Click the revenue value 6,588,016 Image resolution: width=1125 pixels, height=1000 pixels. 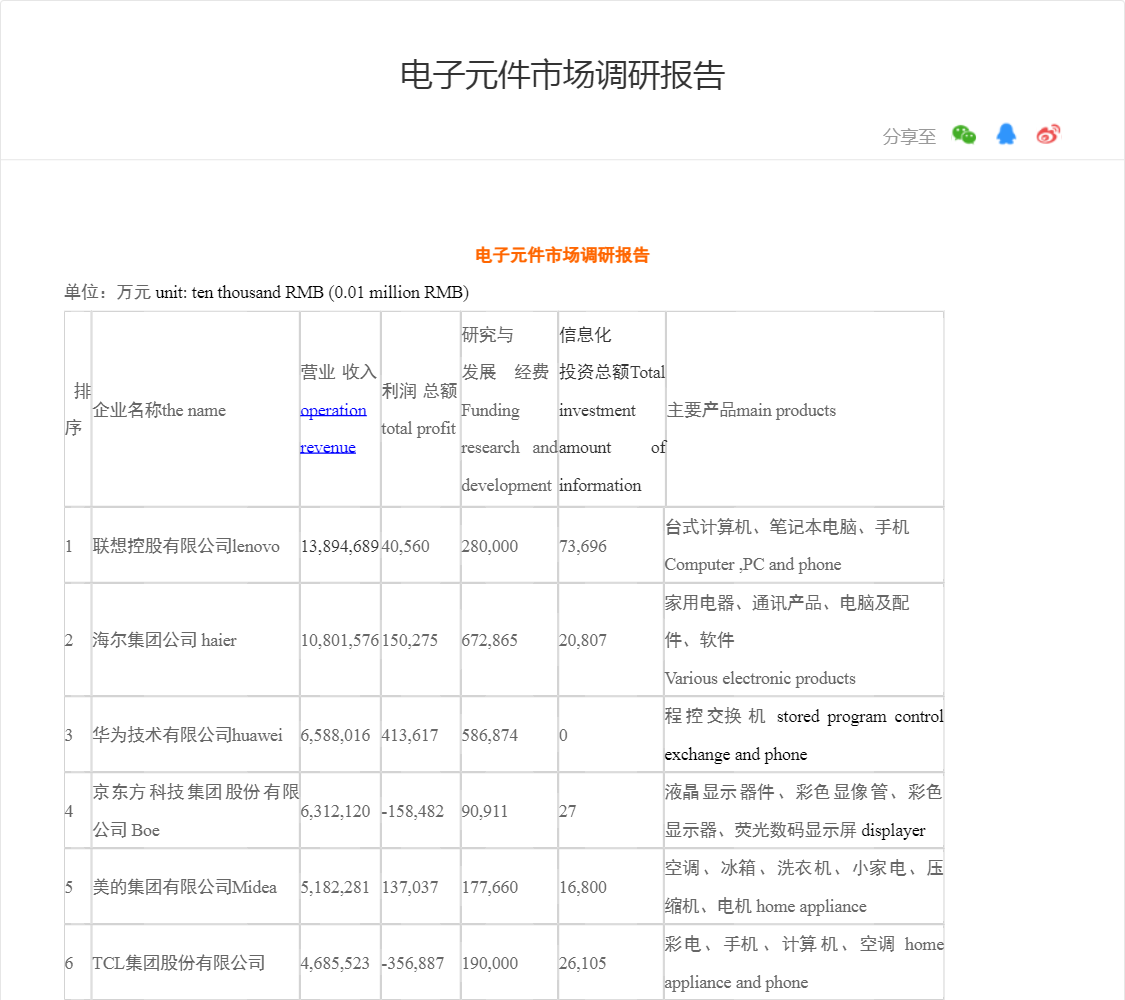[335, 735]
